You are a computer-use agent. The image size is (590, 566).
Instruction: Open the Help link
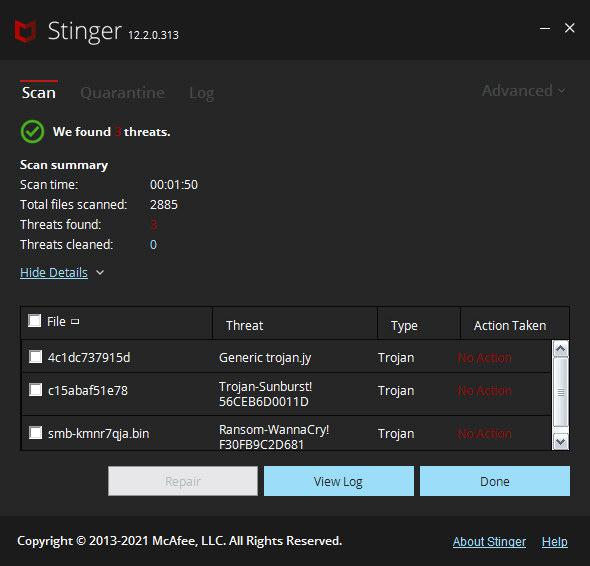tap(555, 542)
